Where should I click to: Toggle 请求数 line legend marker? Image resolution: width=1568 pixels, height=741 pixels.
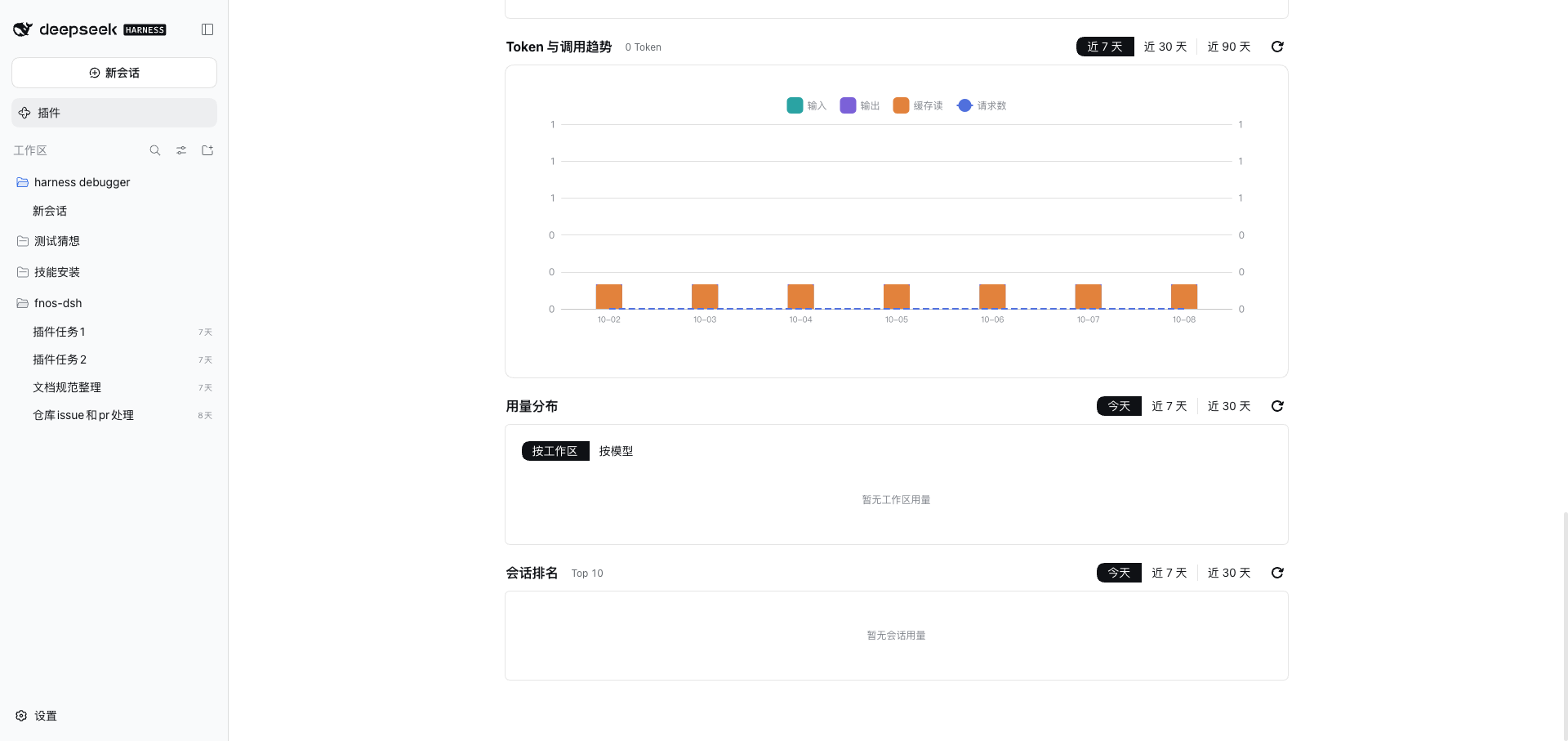[964, 105]
